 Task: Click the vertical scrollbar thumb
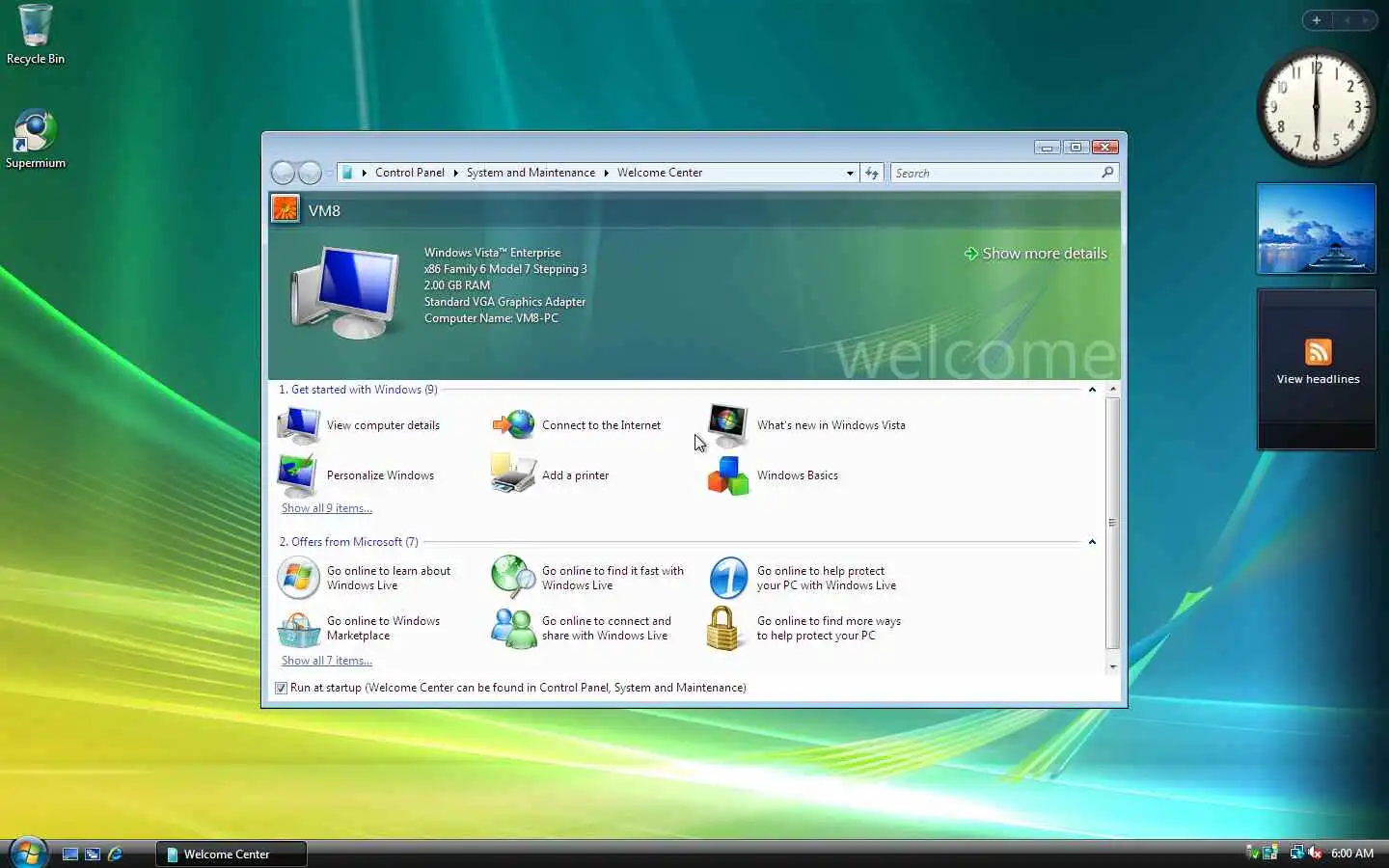[1112, 523]
